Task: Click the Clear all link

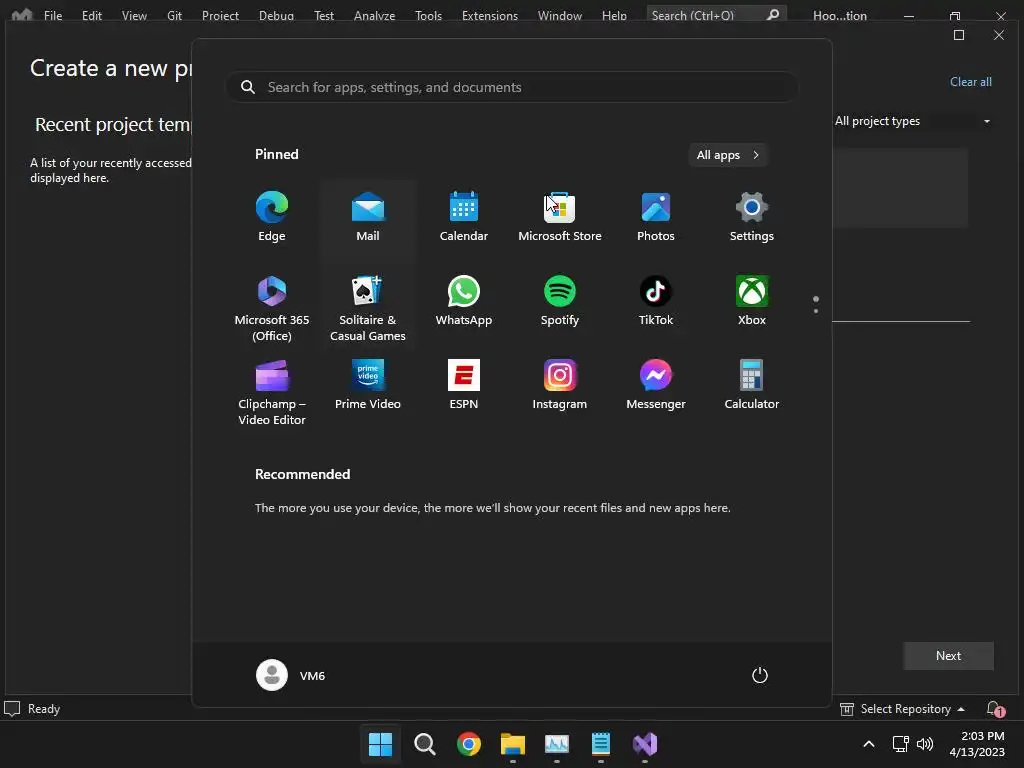Action: click(x=970, y=82)
